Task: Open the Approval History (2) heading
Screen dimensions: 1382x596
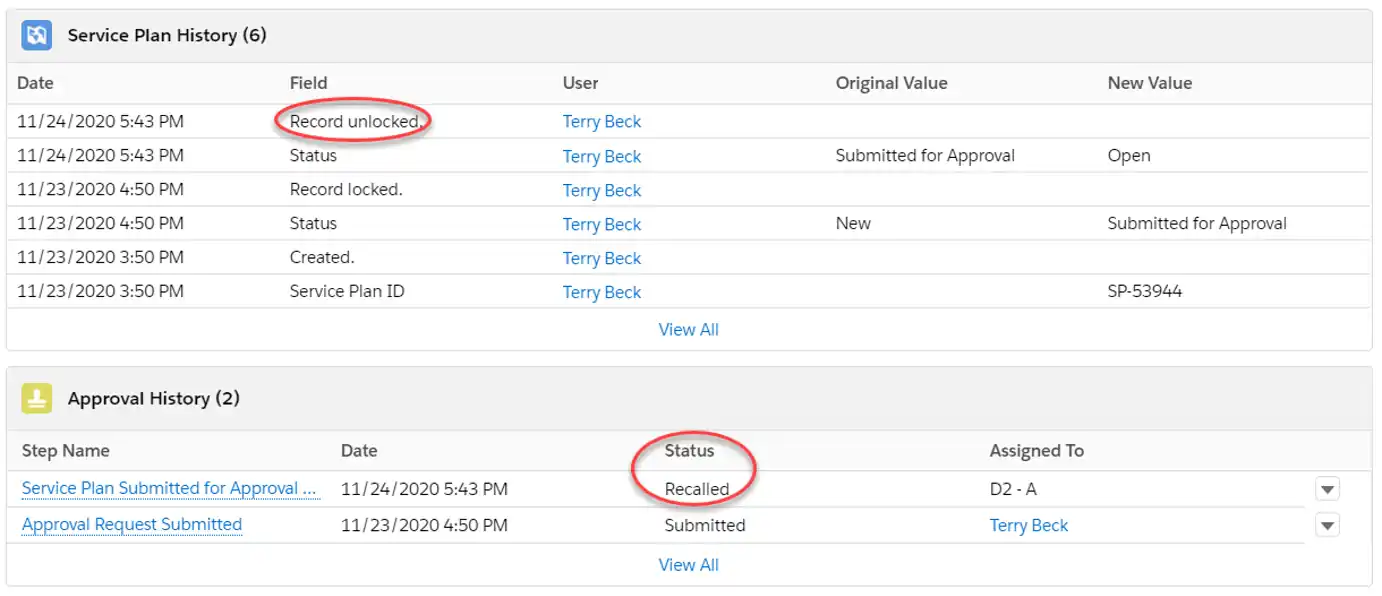Action: 154,399
